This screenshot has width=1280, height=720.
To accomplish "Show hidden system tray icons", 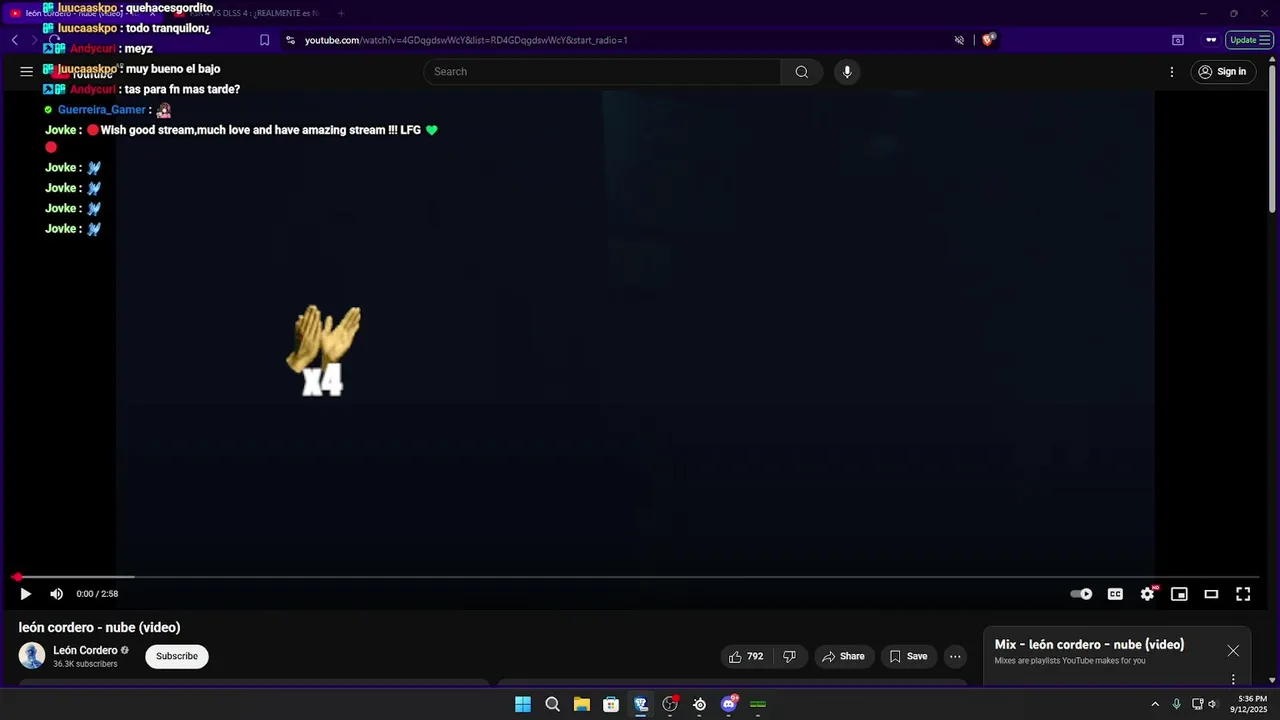I will (1155, 704).
